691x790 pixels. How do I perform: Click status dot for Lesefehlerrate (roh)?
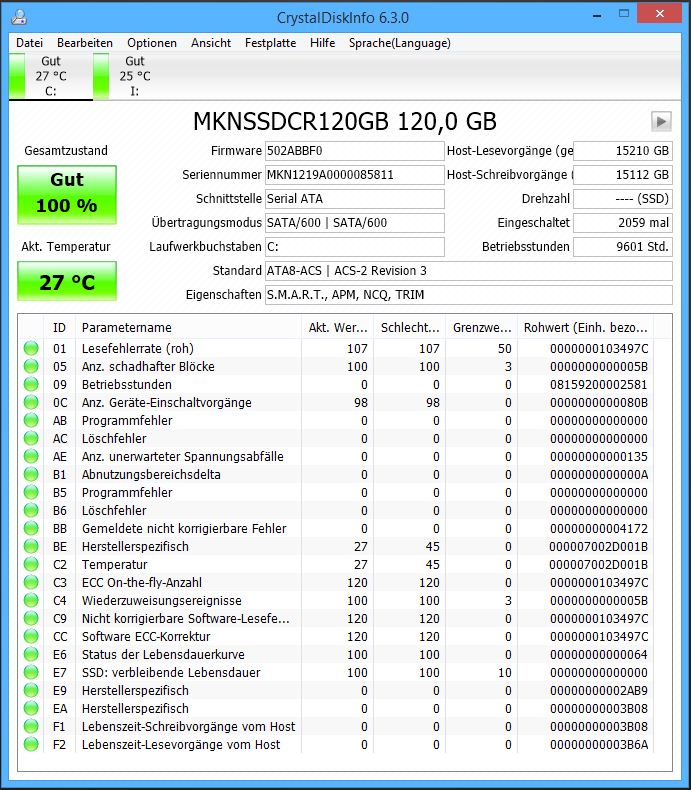click(31, 349)
